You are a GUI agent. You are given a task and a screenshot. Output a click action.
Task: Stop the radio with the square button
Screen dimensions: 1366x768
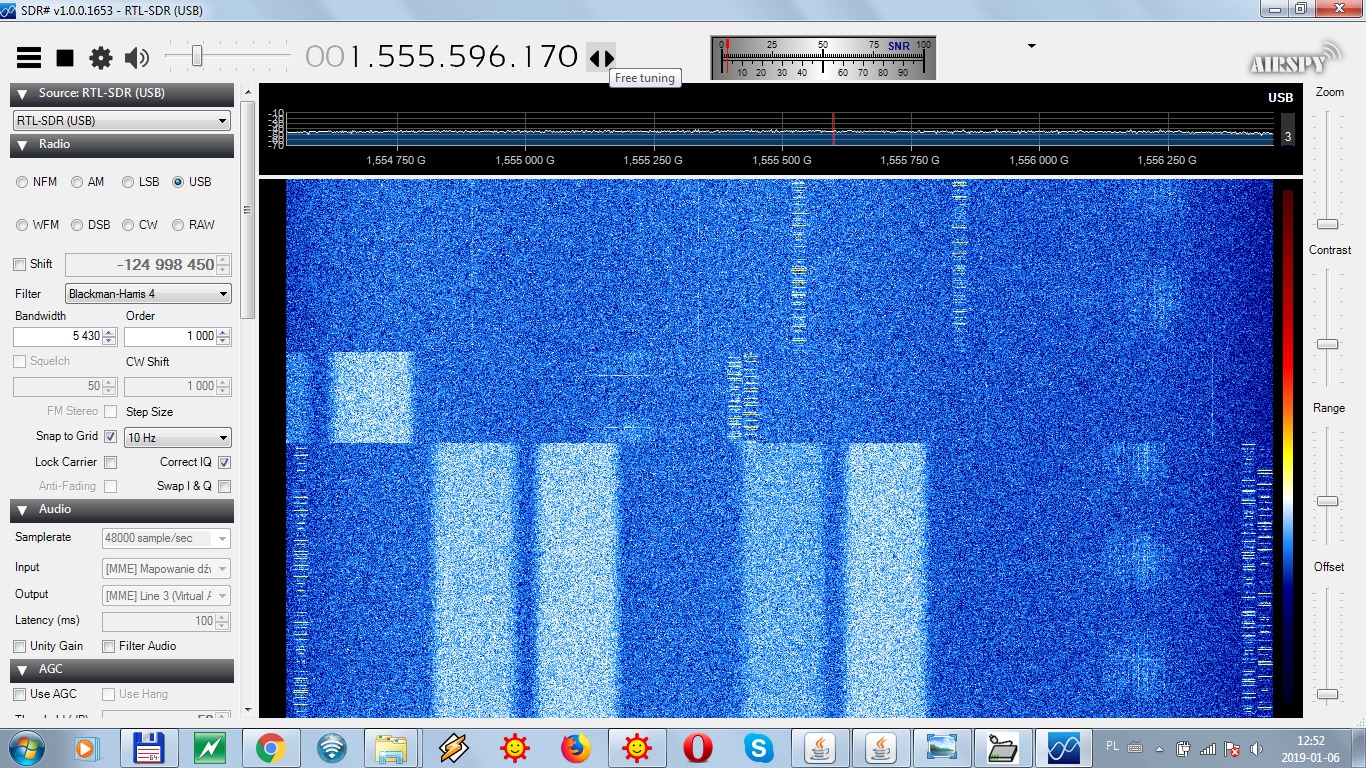[x=65, y=58]
